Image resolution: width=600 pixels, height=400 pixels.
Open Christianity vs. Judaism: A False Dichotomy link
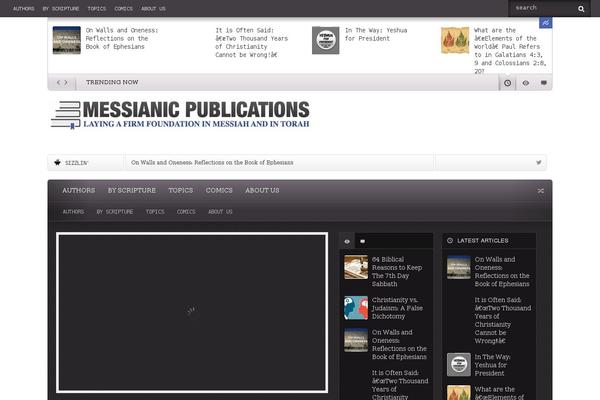point(397,308)
